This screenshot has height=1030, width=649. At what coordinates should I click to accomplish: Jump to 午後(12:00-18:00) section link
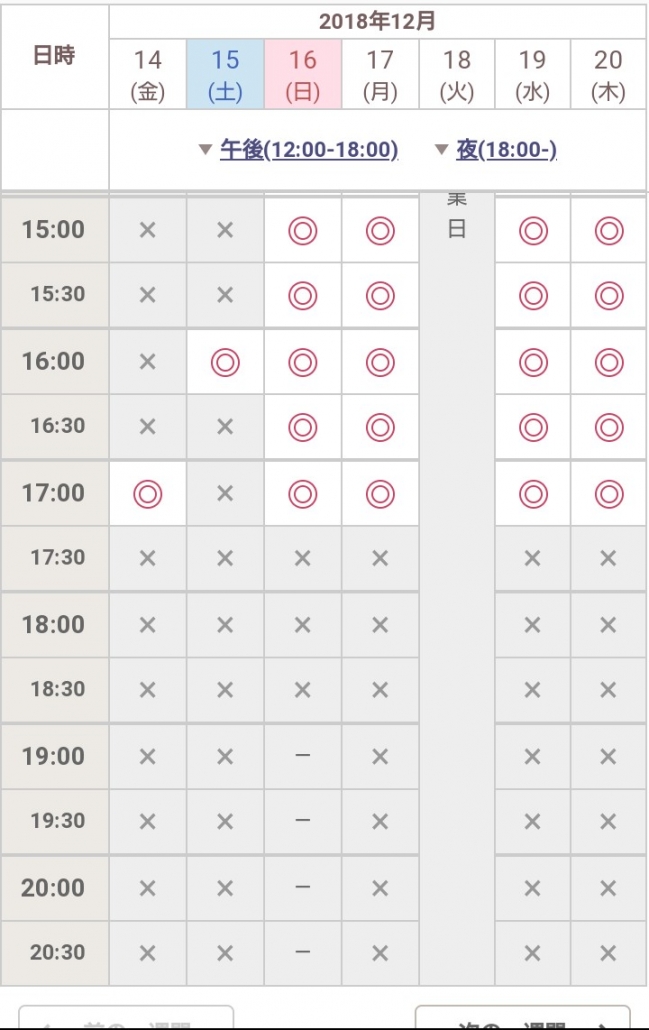[x=309, y=150]
